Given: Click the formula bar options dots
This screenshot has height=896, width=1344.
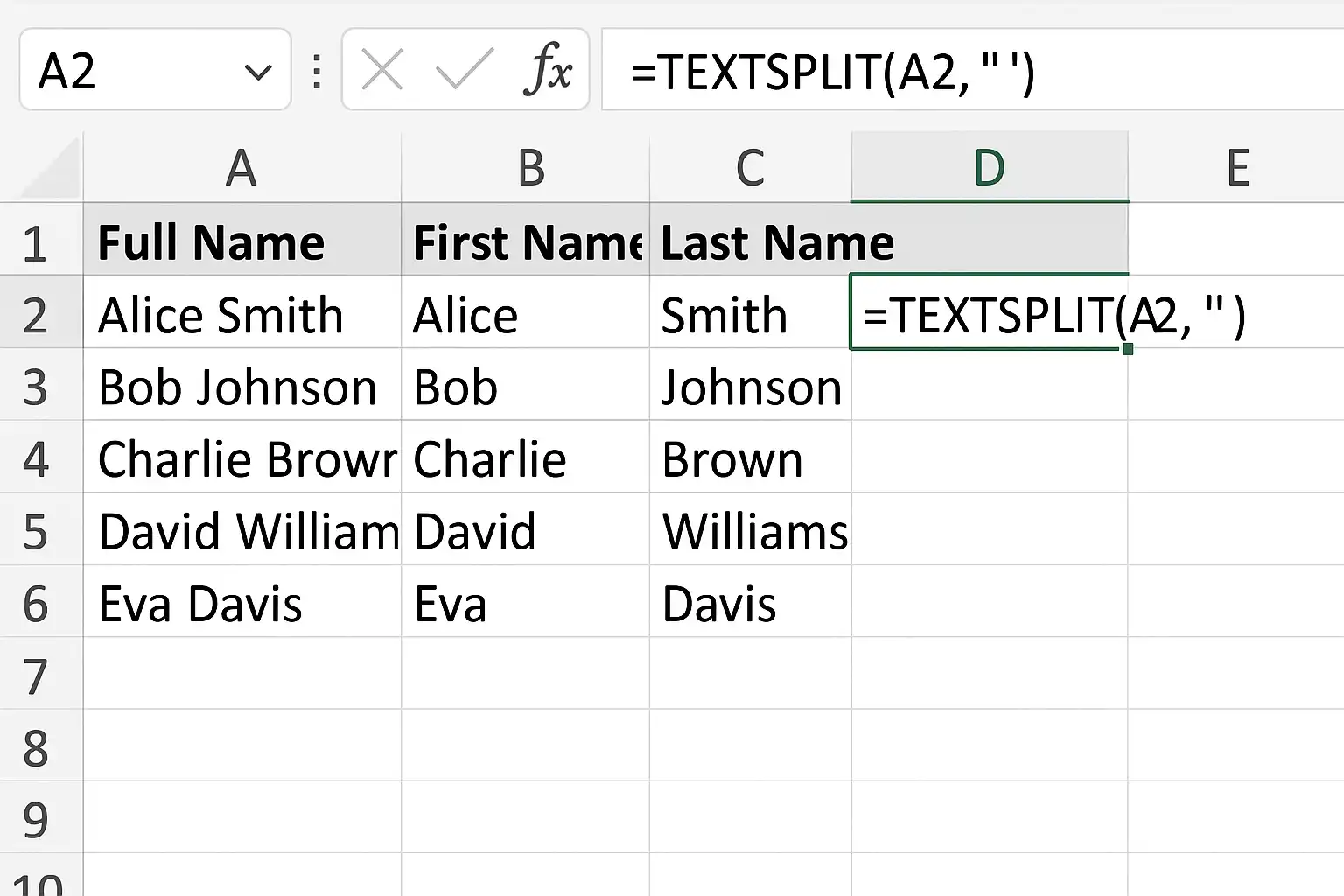Looking at the screenshot, I should tap(317, 71).
